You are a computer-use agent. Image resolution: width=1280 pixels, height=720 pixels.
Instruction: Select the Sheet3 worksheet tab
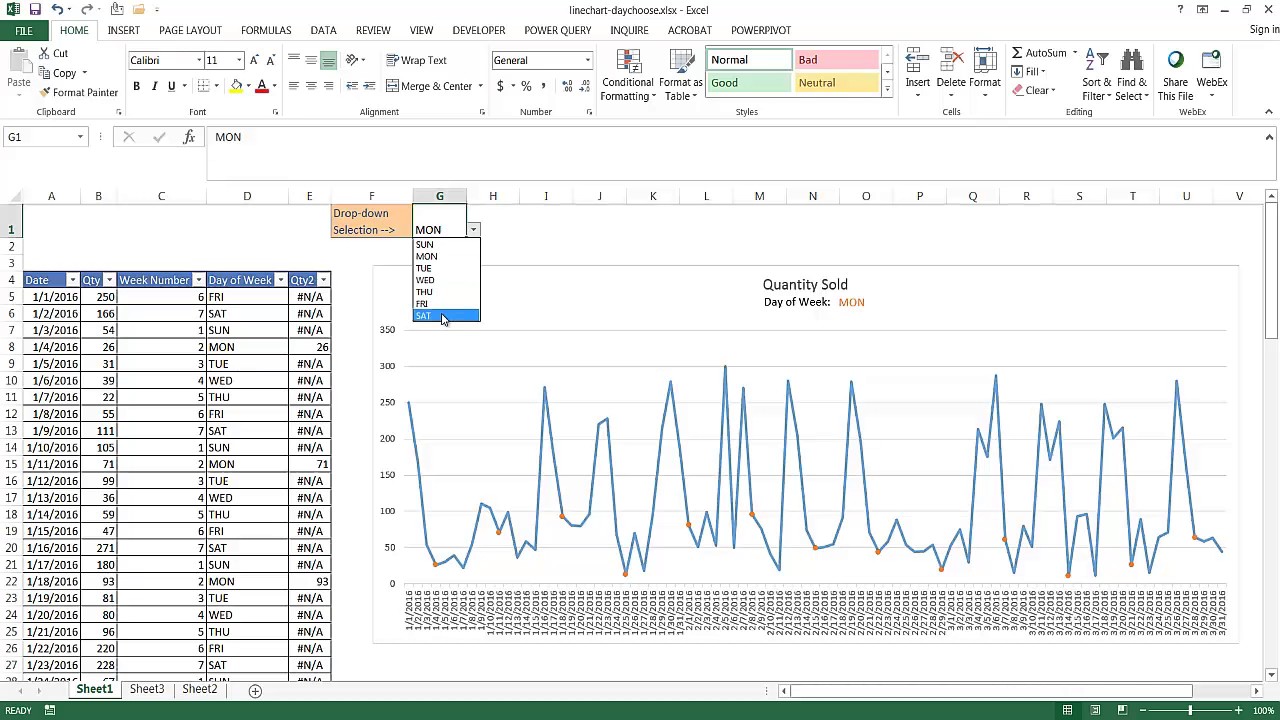tap(147, 689)
